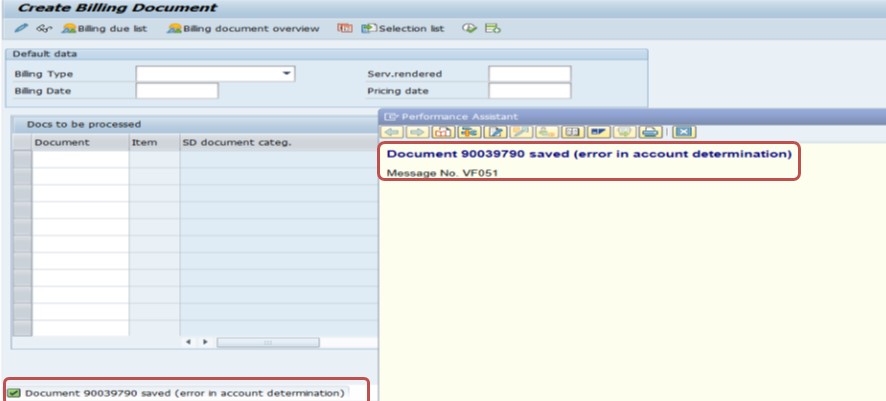Click the blue flag icon in Performance Assistant
This screenshot has width=886, height=401.
click(598, 132)
